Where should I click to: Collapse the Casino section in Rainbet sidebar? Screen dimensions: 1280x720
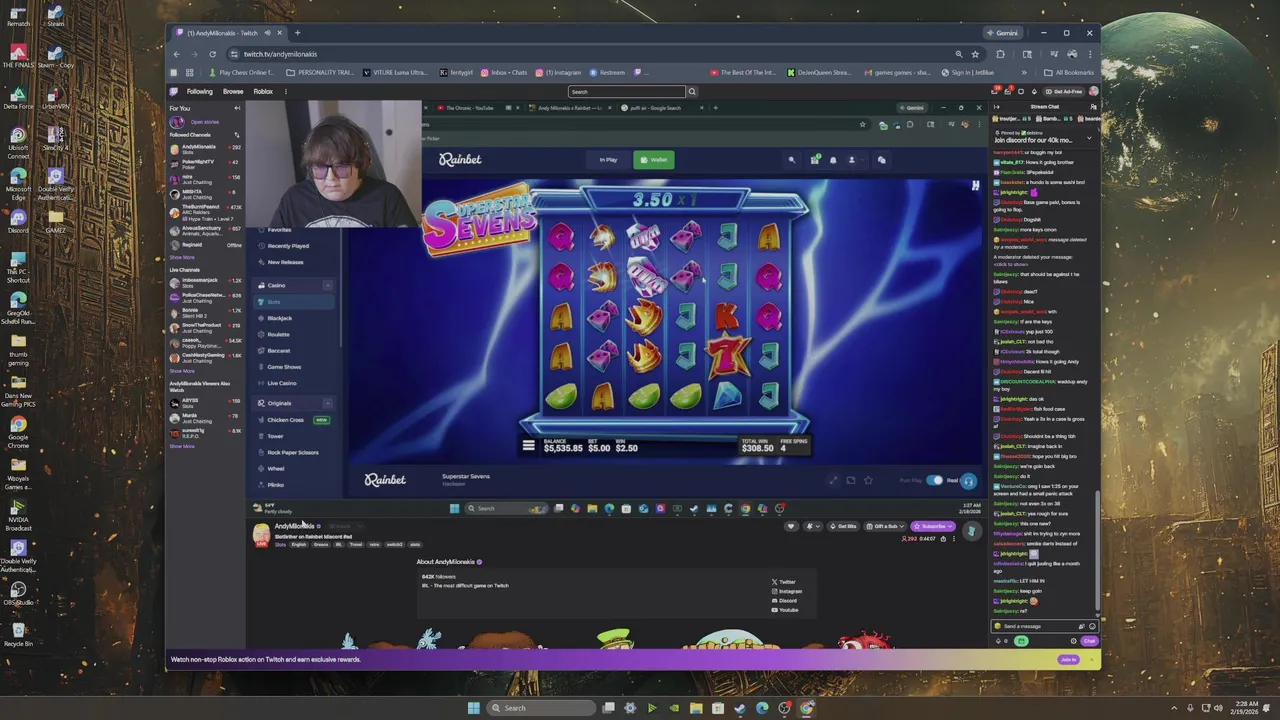tap(327, 285)
